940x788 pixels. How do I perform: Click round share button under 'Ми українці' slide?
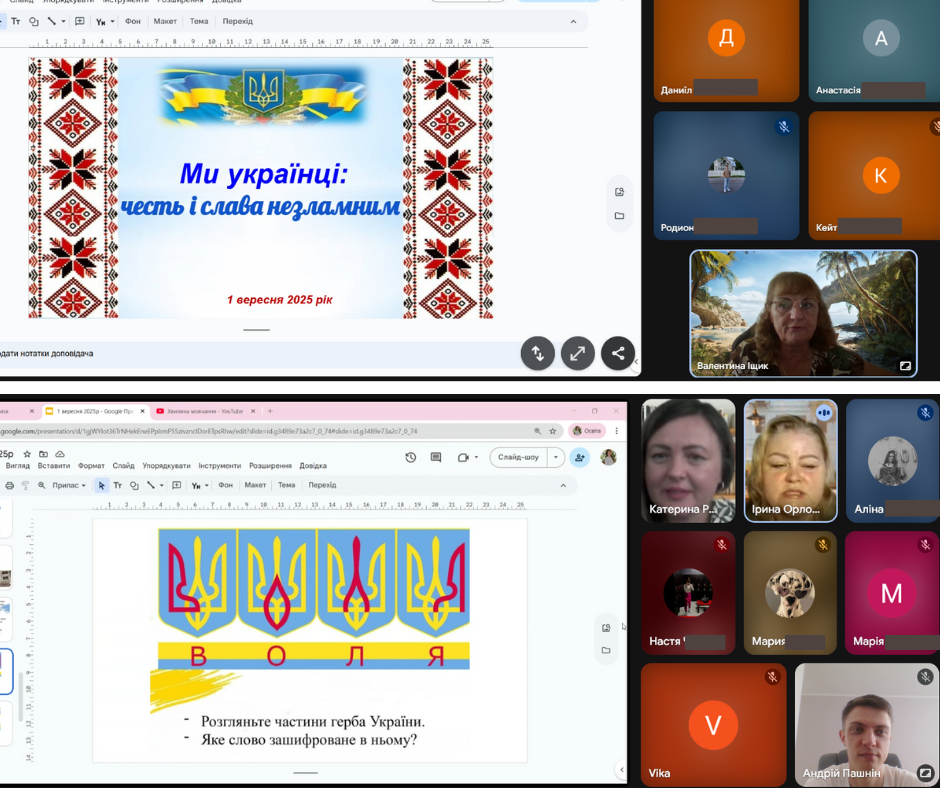point(617,353)
